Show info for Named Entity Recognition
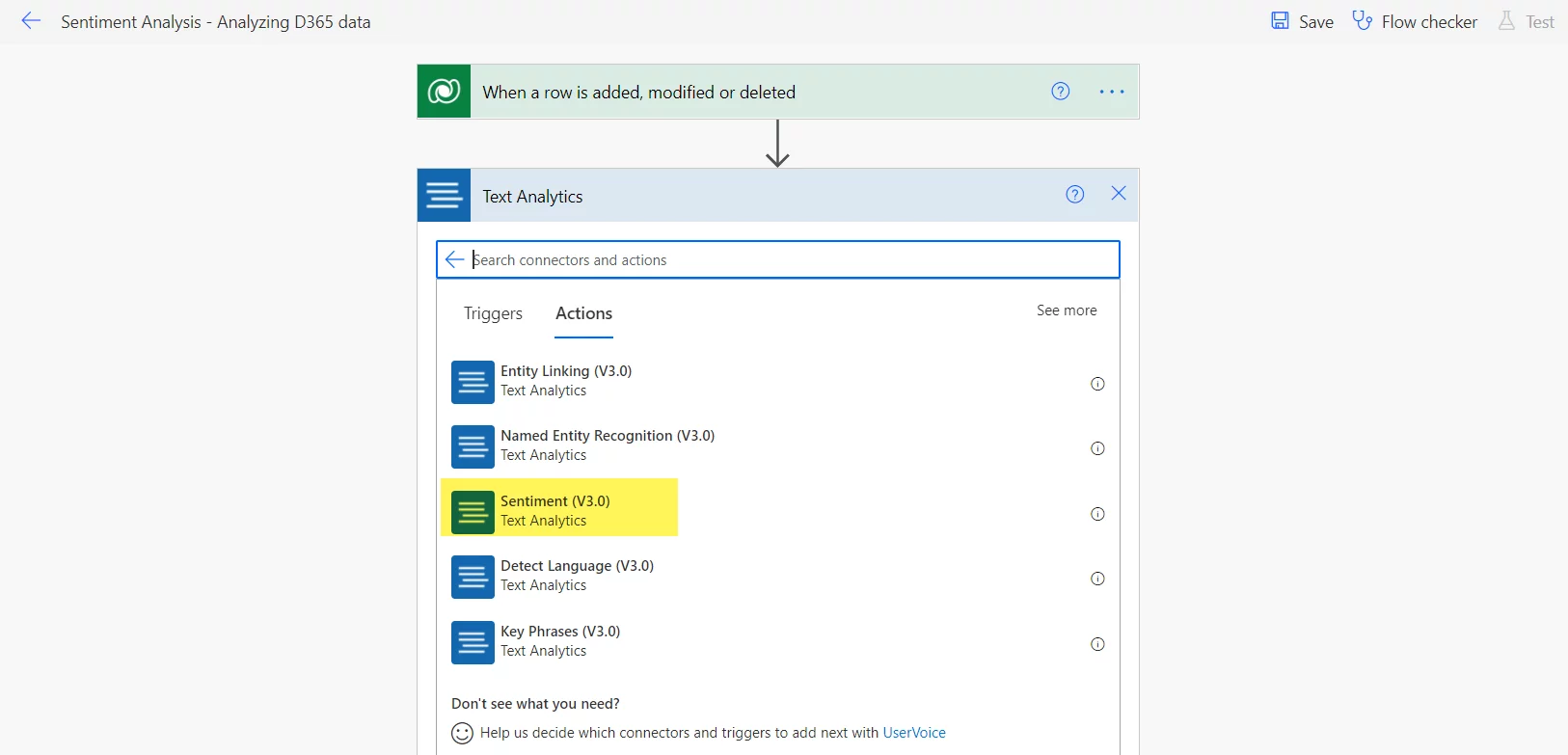This screenshot has width=1568, height=755. 1097,448
